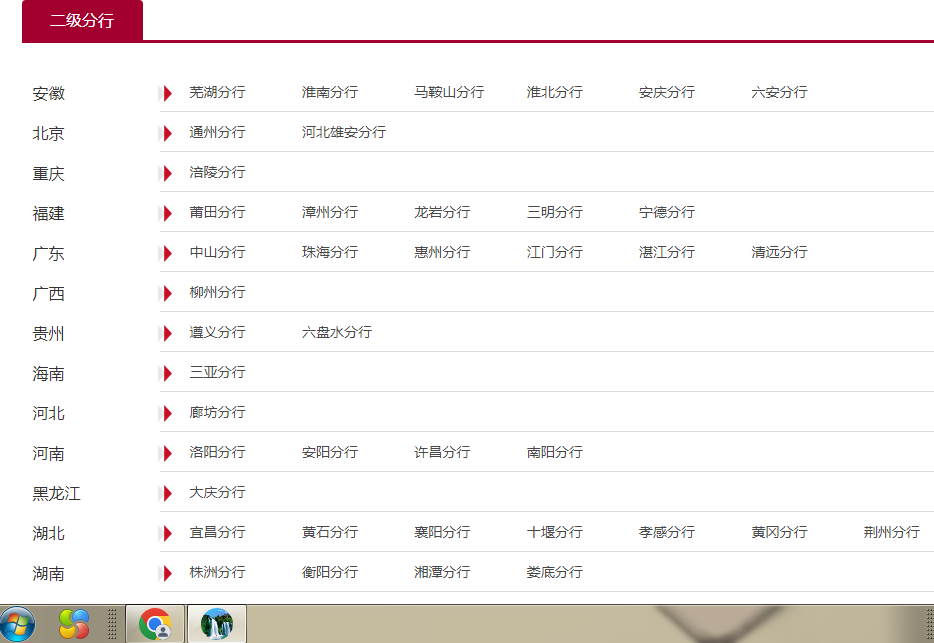Open the 六盘水分行 link
The image size is (934, 643).
pos(337,332)
